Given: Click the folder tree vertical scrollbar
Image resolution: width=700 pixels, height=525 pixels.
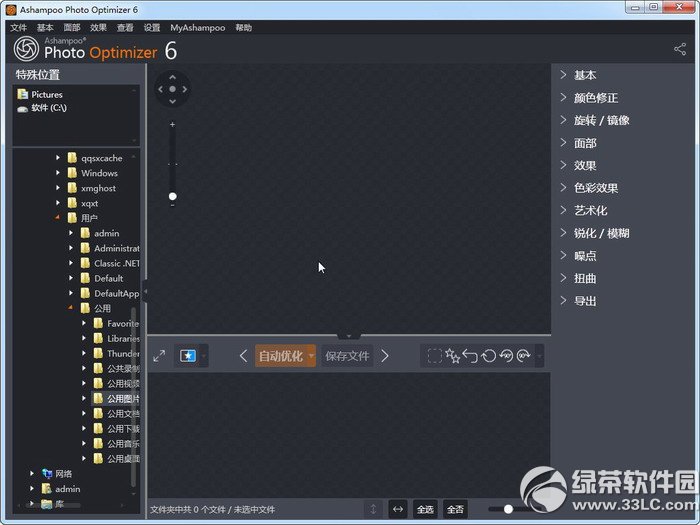Looking at the screenshot, I should pyautogui.click(x=133, y=395).
